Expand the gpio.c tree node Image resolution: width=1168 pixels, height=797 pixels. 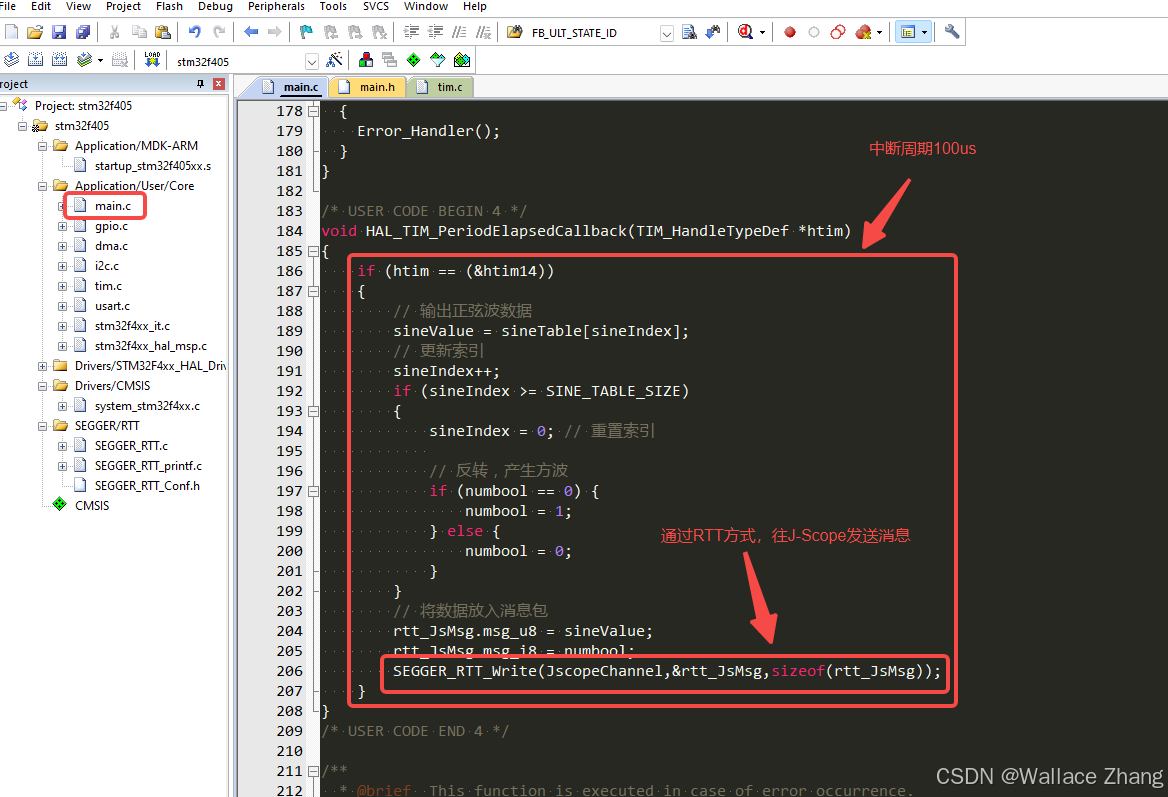point(63,226)
